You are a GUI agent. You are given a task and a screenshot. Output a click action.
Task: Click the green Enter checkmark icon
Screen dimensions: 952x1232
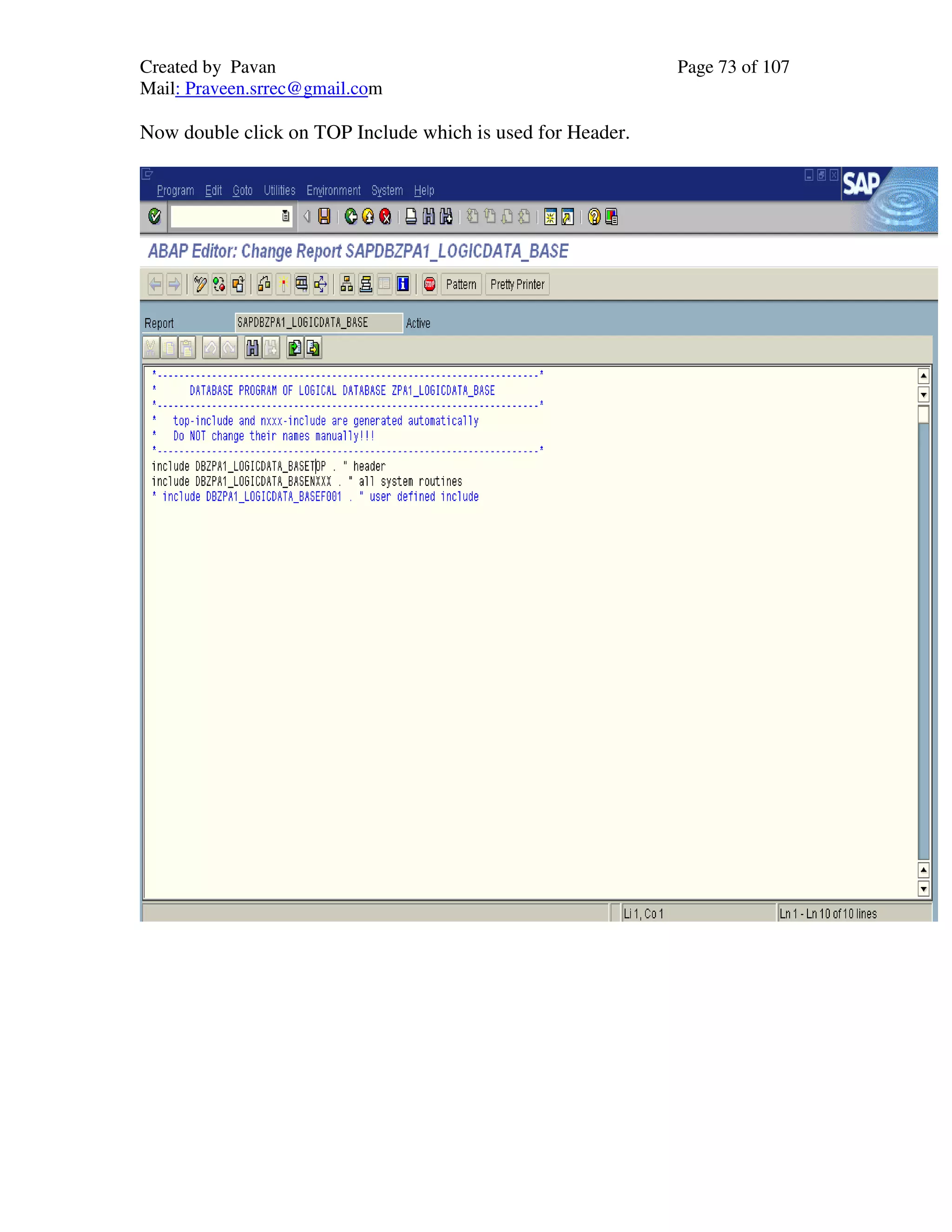(x=154, y=217)
